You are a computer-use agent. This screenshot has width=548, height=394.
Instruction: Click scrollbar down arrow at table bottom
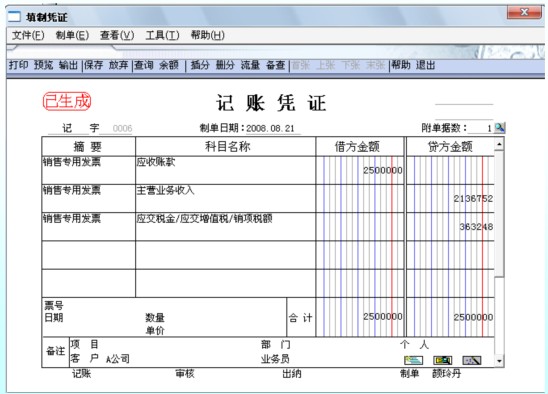499,360
